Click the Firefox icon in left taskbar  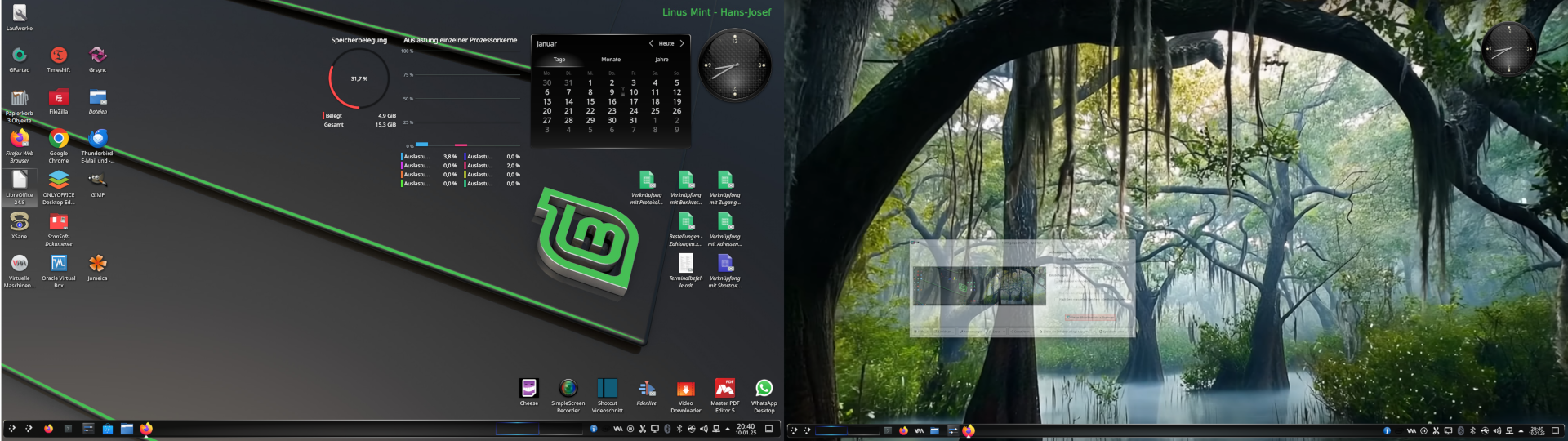pos(48,429)
